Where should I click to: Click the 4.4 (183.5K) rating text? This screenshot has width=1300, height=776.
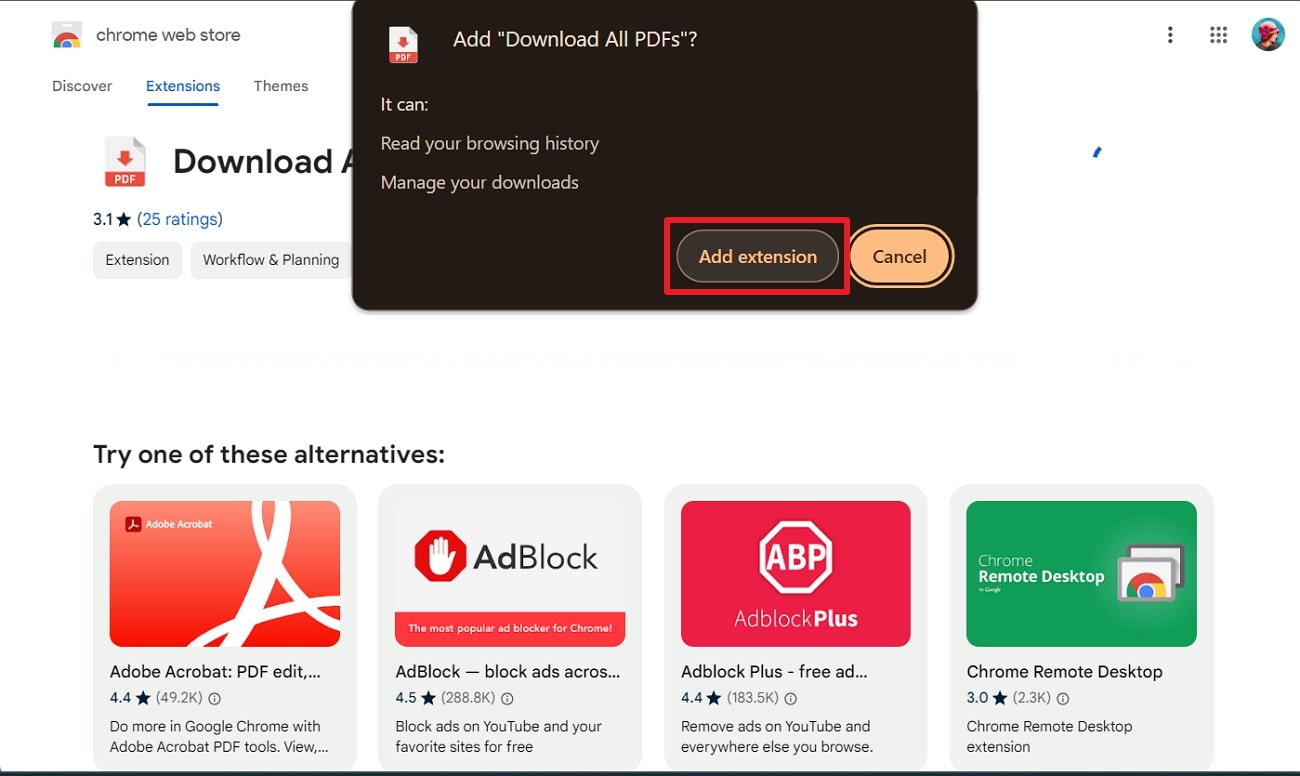click(730, 698)
